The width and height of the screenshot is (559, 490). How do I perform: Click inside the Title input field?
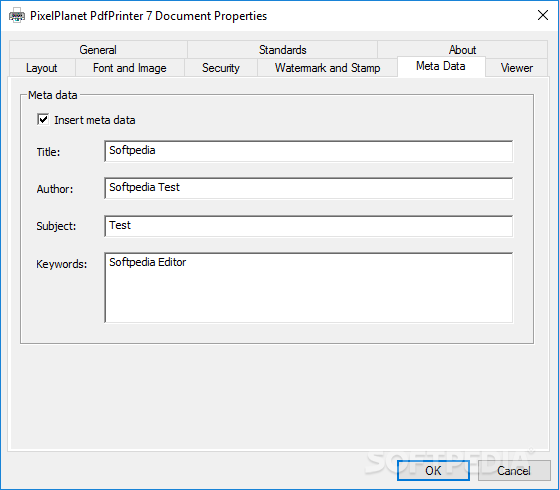[x=309, y=151]
